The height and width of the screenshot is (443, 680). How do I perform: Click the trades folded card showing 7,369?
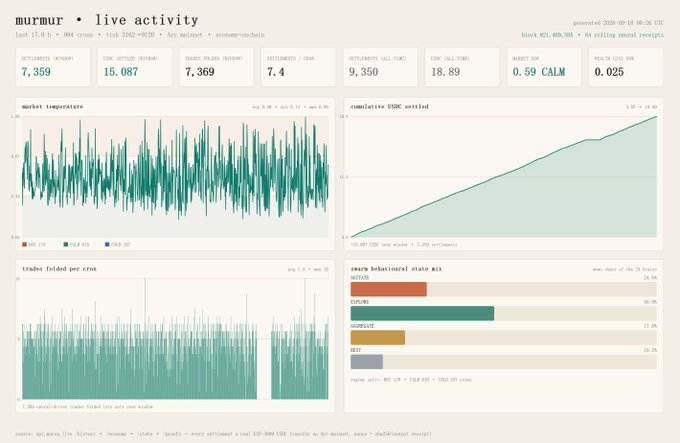point(217,67)
